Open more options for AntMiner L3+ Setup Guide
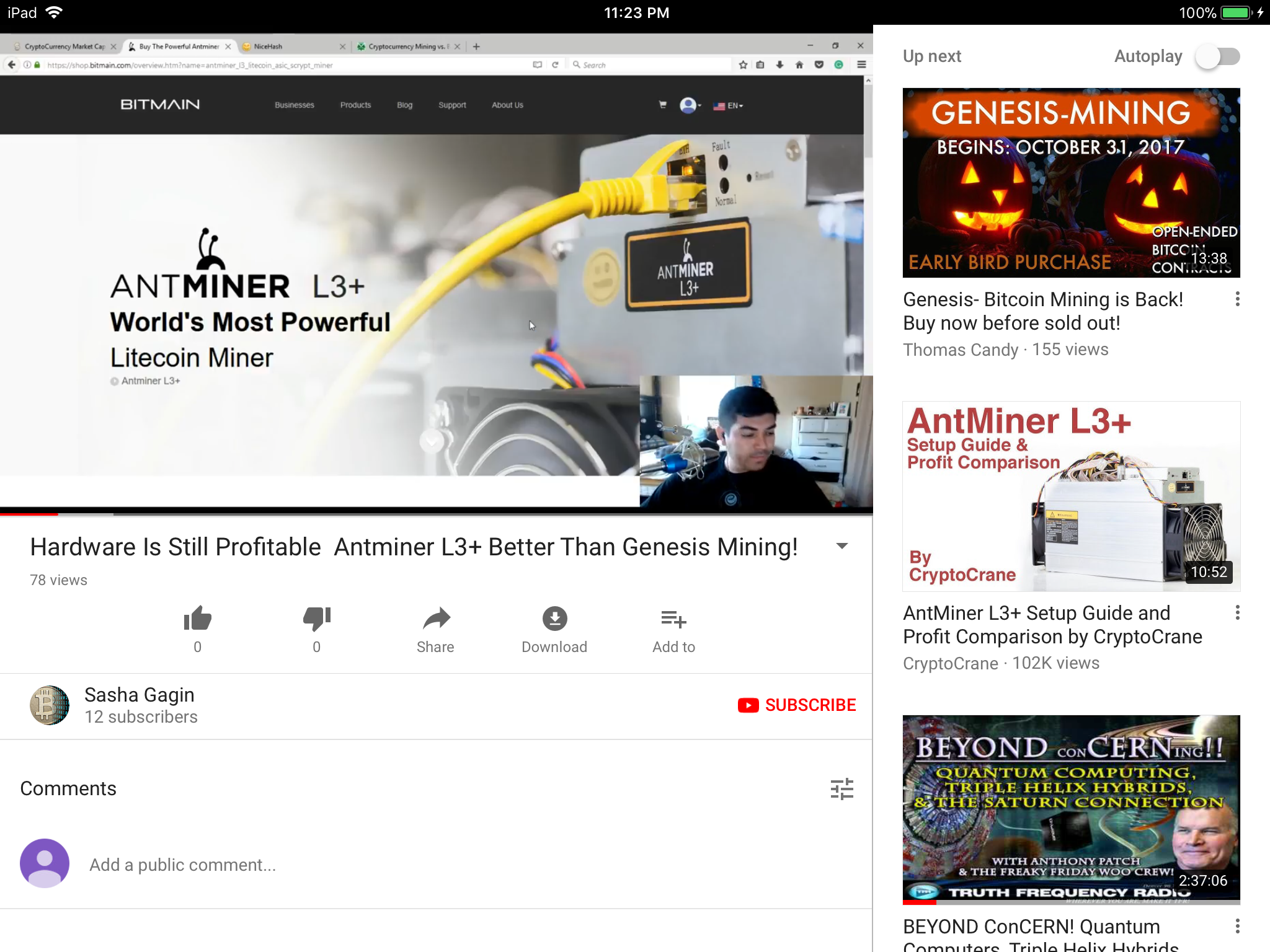The image size is (1270, 952). click(x=1238, y=613)
